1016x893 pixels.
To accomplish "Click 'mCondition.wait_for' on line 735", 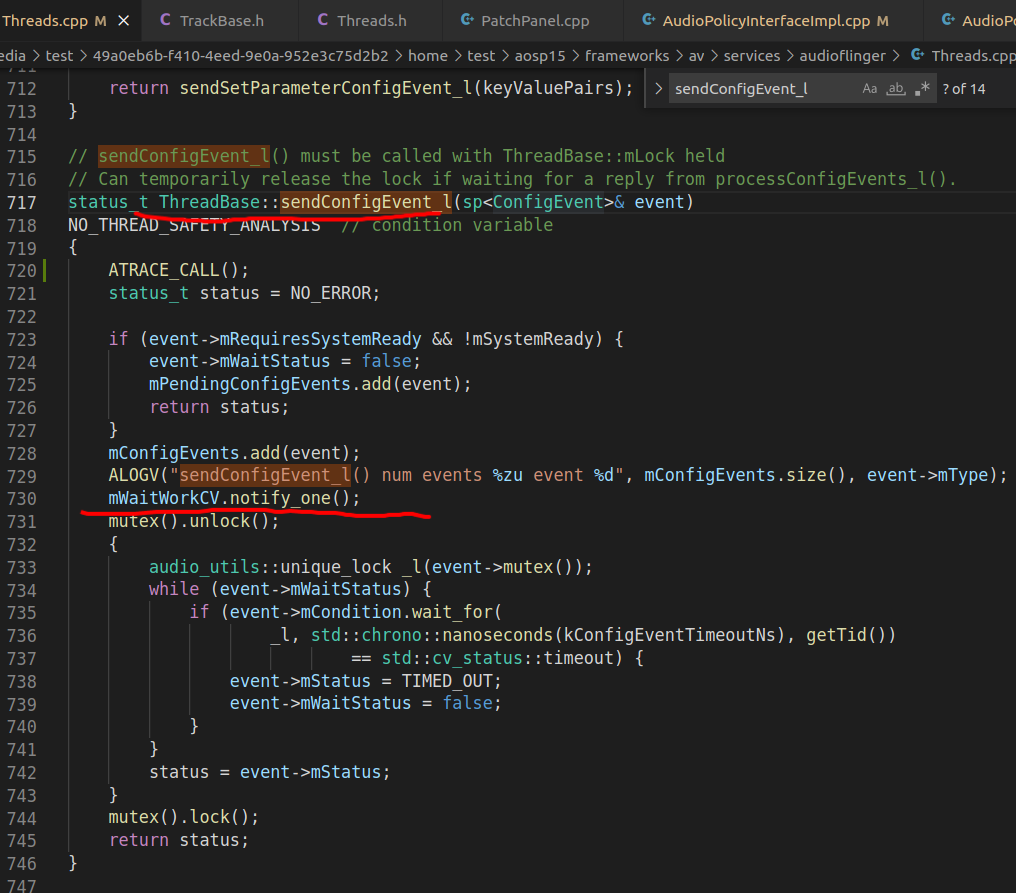I will pos(397,612).
